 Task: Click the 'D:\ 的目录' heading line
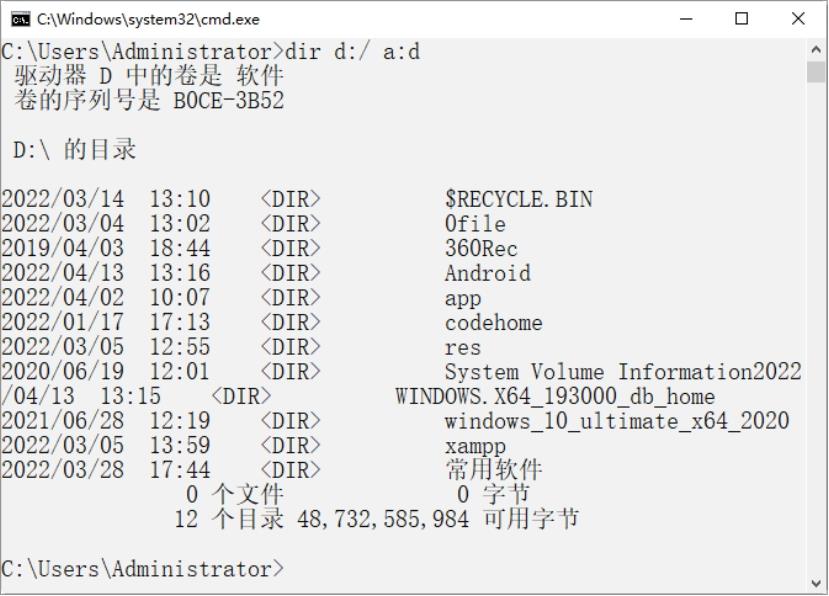(x=75, y=150)
